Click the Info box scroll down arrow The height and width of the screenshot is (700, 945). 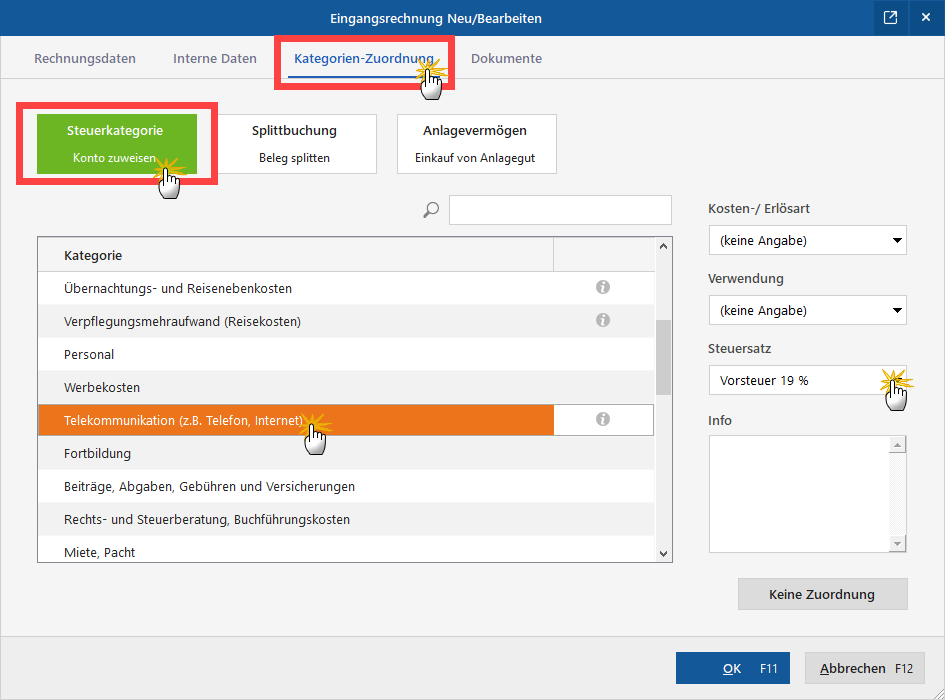click(897, 543)
